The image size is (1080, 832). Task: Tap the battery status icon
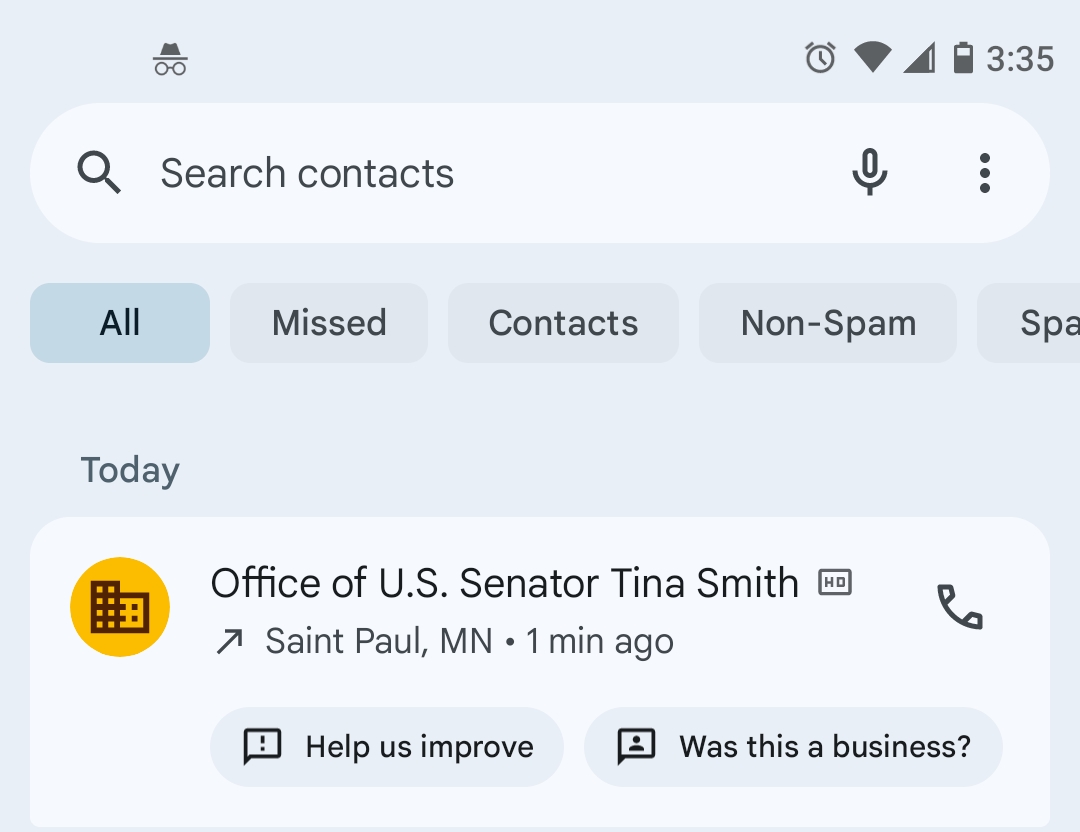[x=963, y=58]
